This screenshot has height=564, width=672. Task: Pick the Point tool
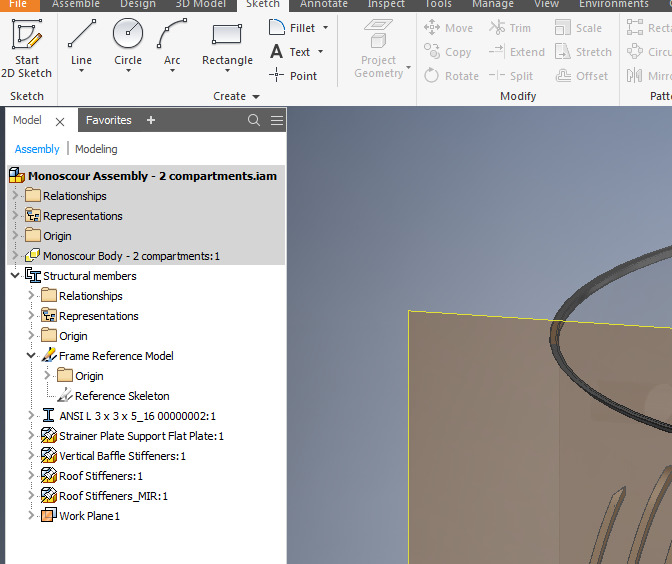[x=293, y=76]
